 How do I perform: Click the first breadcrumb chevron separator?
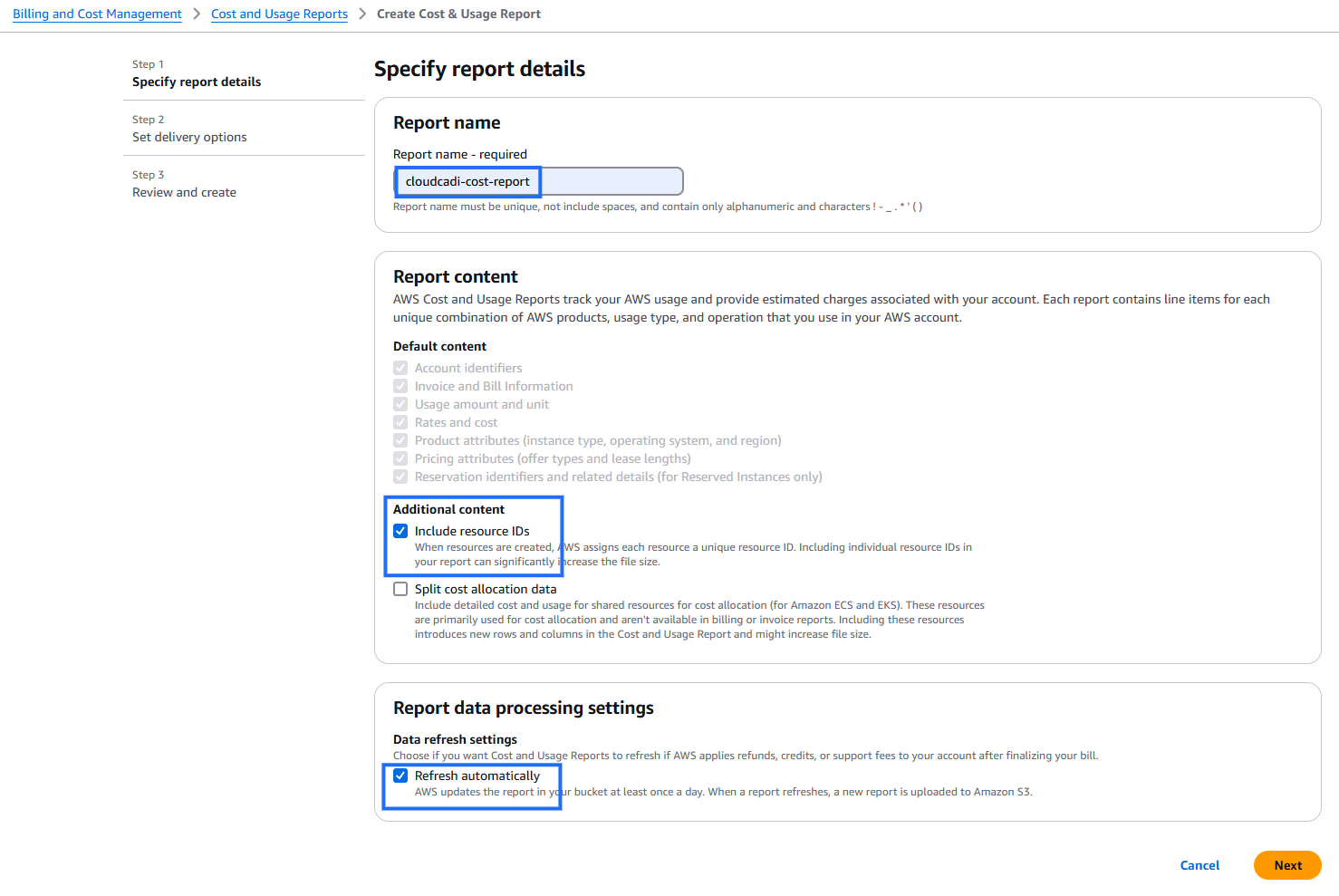[x=196, y=14]
